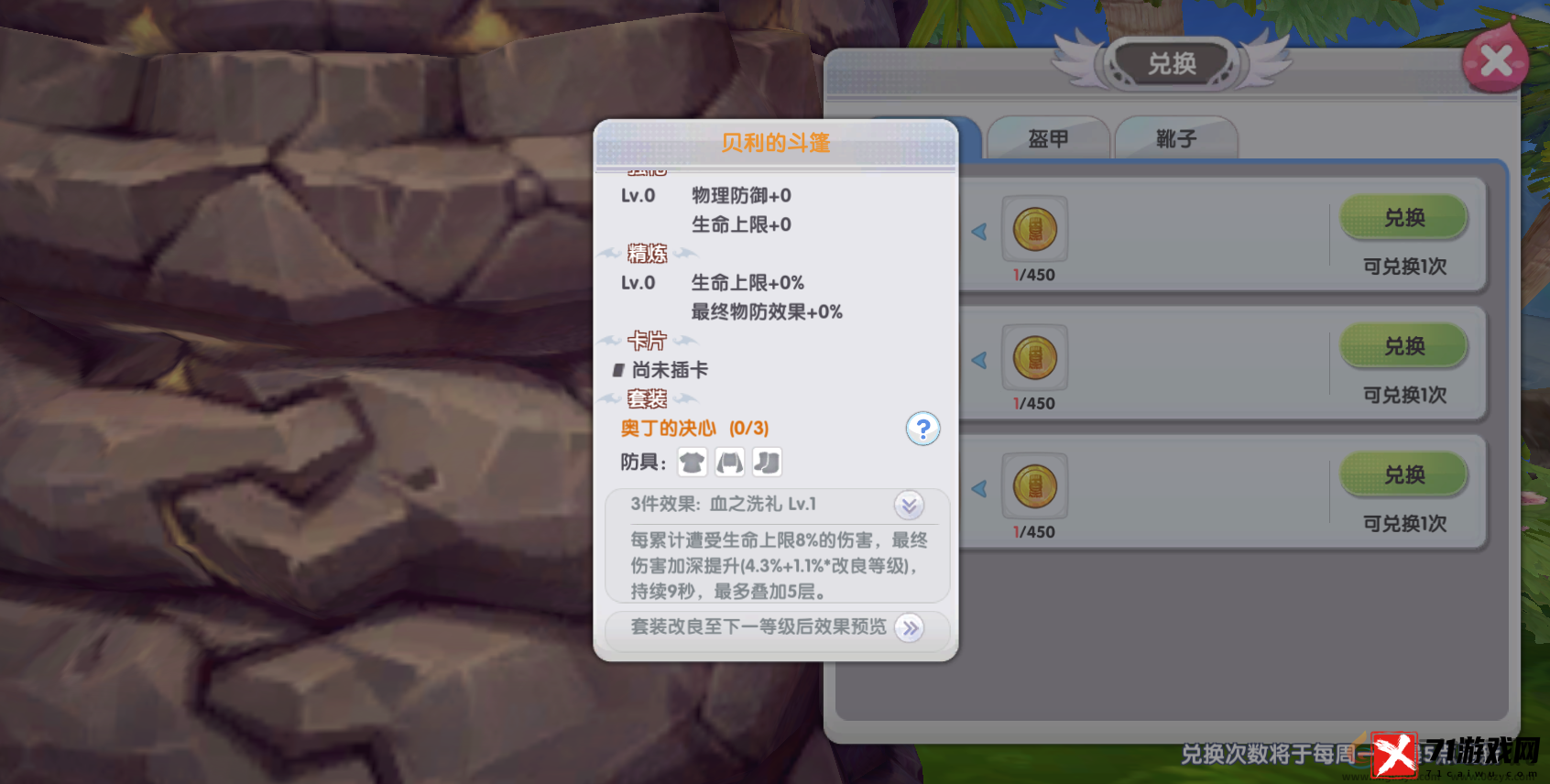Click the second row blue triangle arrow
The width and height of the screenshot is (1550, 784).
pyautogui.click(x=979, y=360)
